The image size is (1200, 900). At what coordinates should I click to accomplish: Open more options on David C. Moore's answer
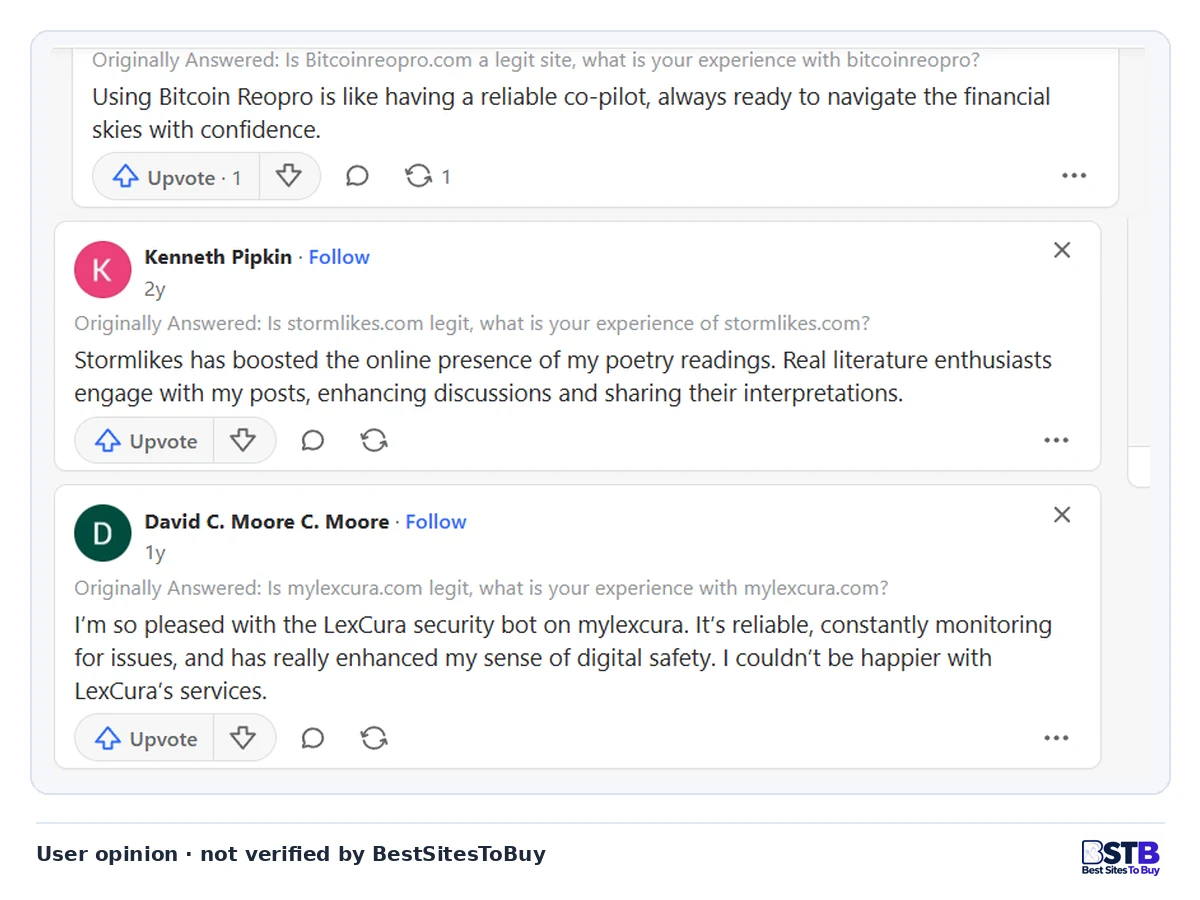(x=1056, y=738)
